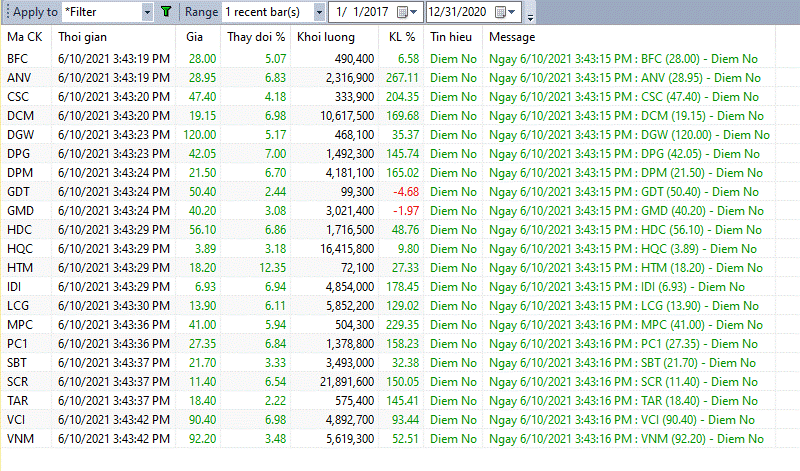The image size is (800, 471).
Task: Sort by Gia column header
Action: (194, 37)
